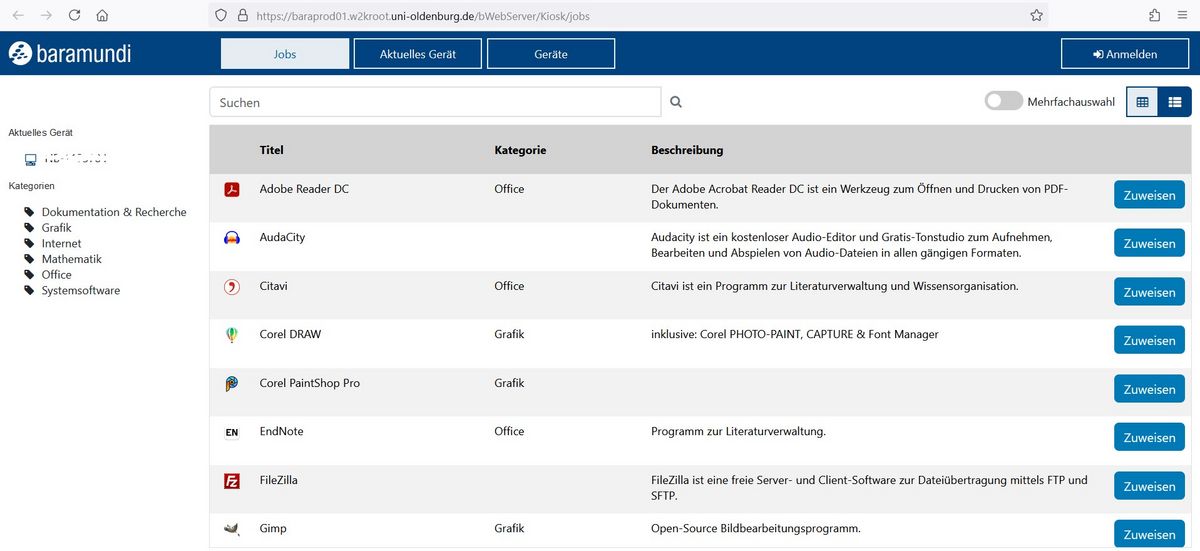Screen dimensions: 1200x551
Task: Click the EndNote EN icon
Action: 232,432
